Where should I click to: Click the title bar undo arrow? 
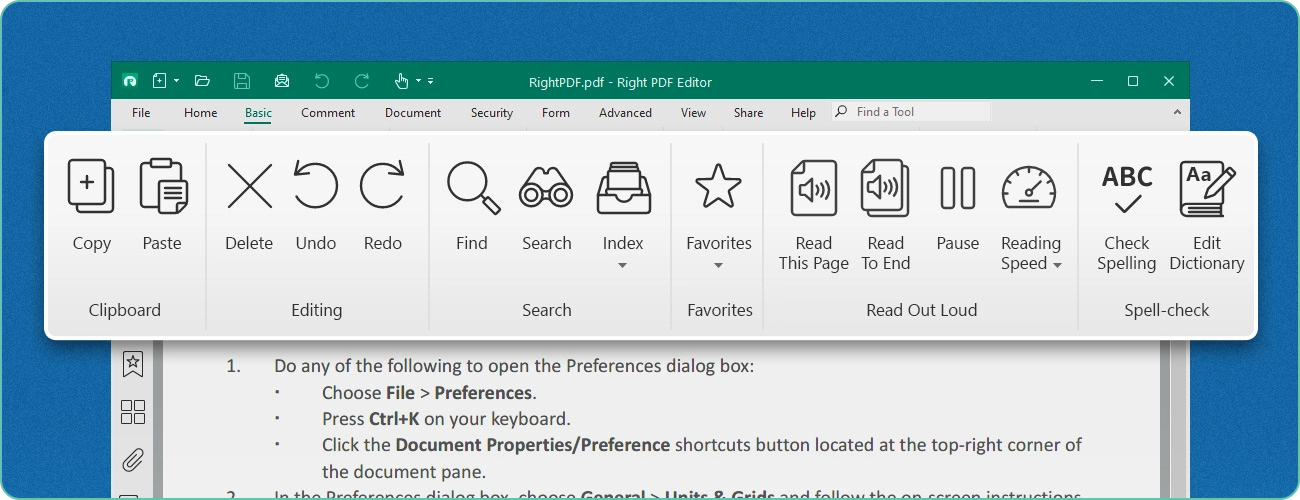[x=321, y=81]
